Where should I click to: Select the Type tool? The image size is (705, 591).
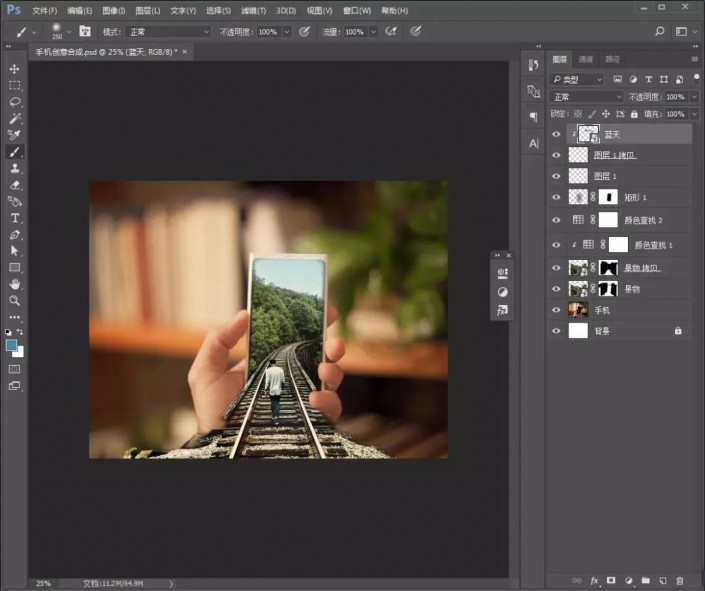[x=14, y=218]
